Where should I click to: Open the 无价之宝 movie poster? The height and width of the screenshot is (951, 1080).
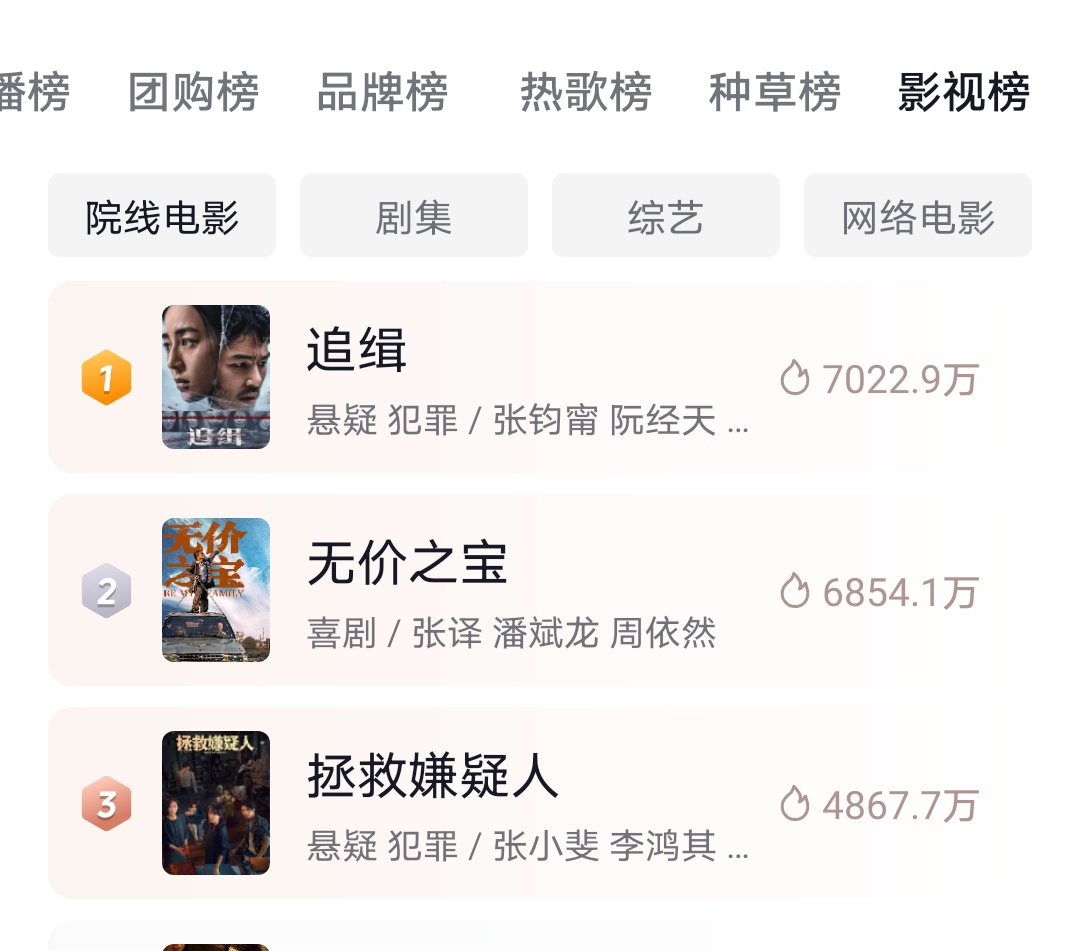click(x=216, y=590)
